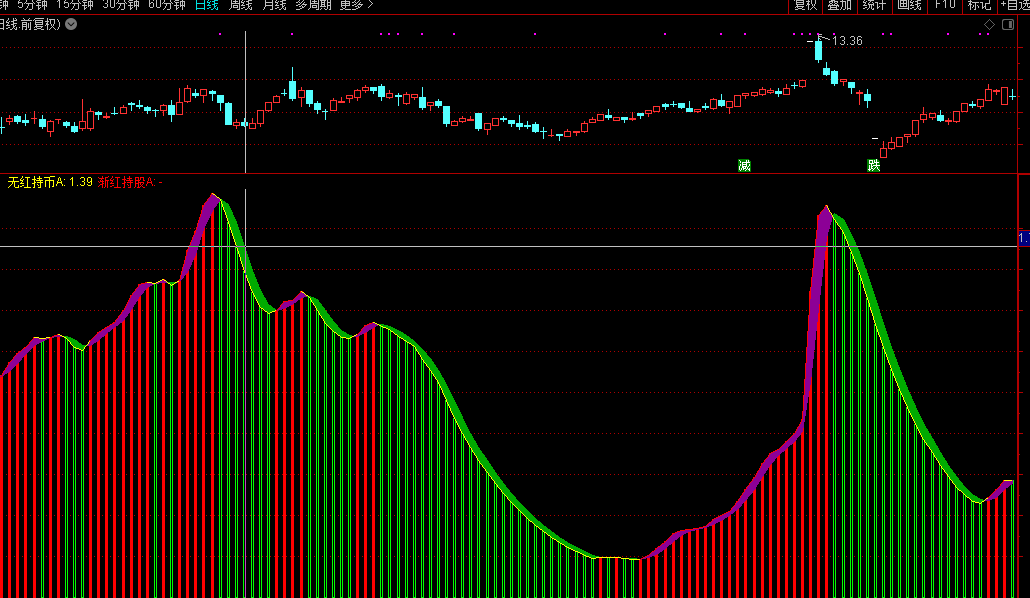Open the 多周期 multi-period view
The image size is (1030, 598).
(x=314, y=5)
